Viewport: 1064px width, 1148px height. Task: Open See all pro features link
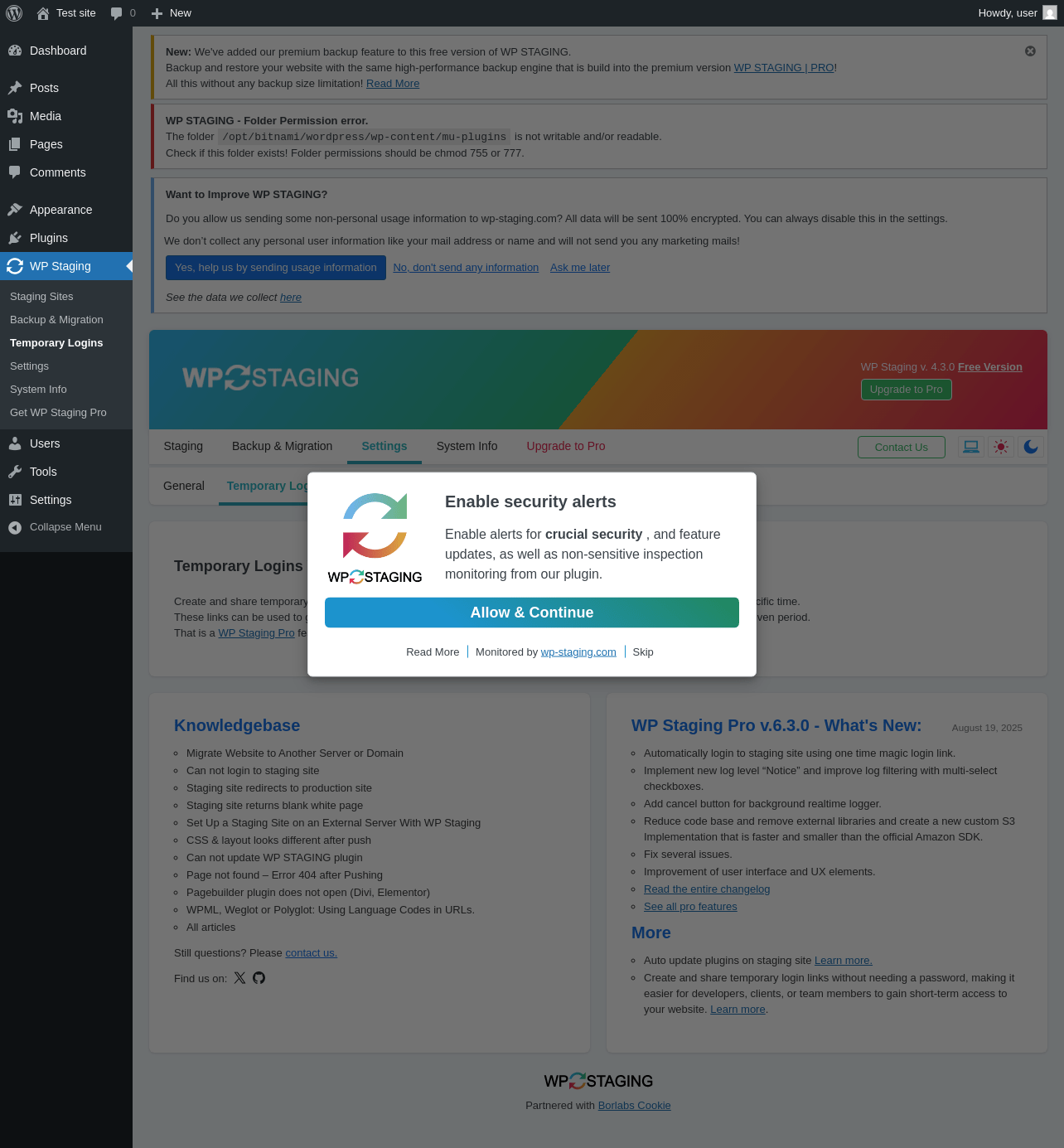click(690, 907)
